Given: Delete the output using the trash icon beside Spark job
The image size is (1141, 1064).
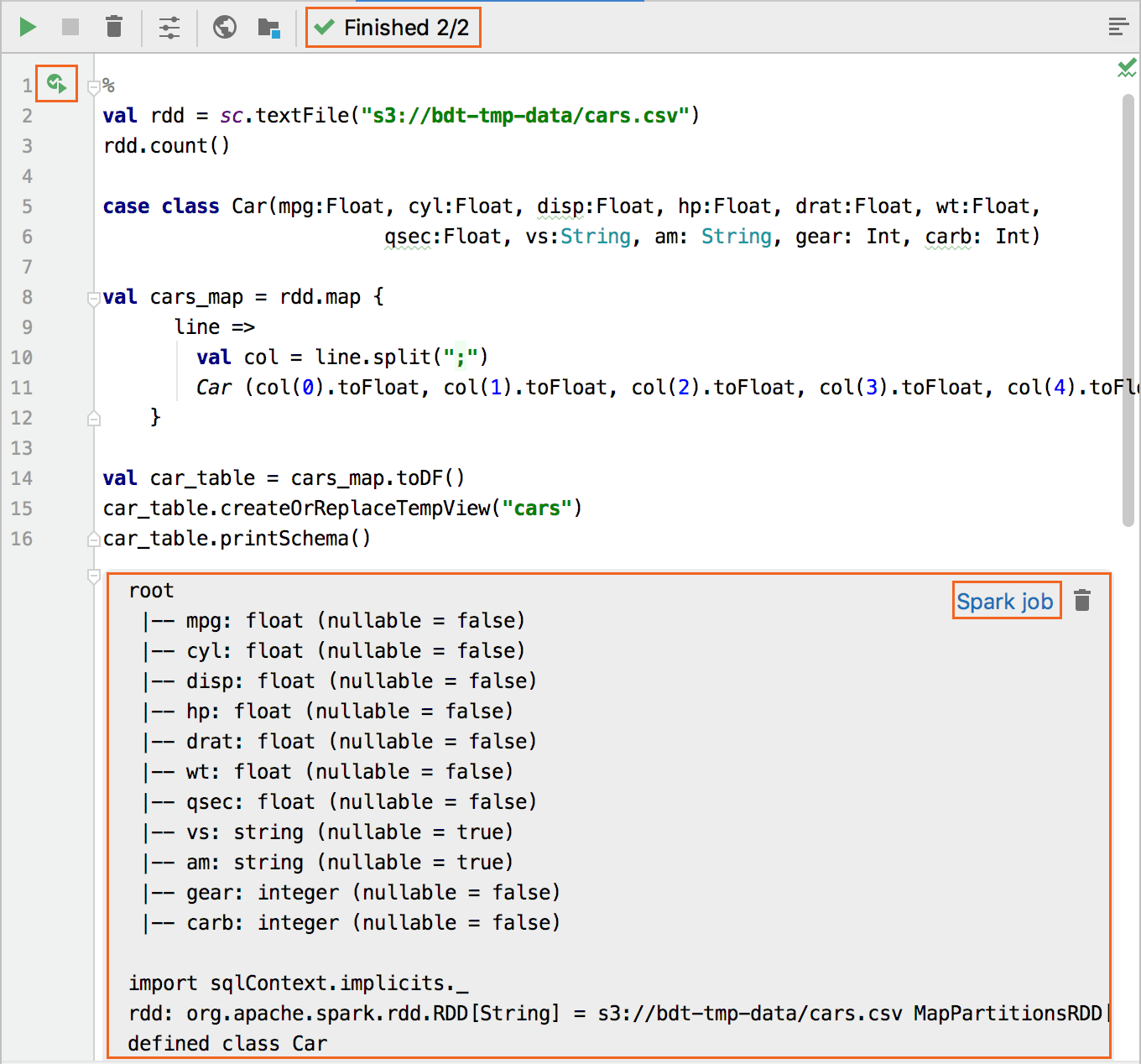Looking at the screenshot, I should point(1082,601).
